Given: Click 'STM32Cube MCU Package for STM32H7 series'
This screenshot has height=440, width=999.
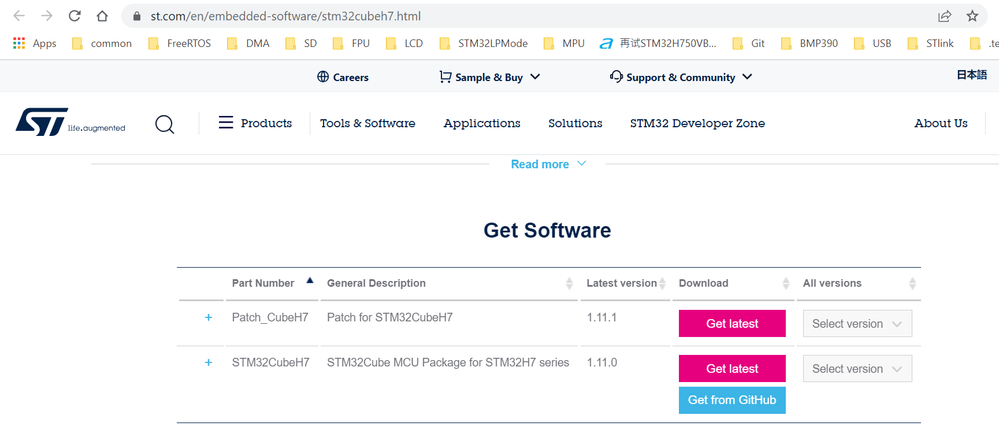Looking at the screenshot, I should (448, 362).
